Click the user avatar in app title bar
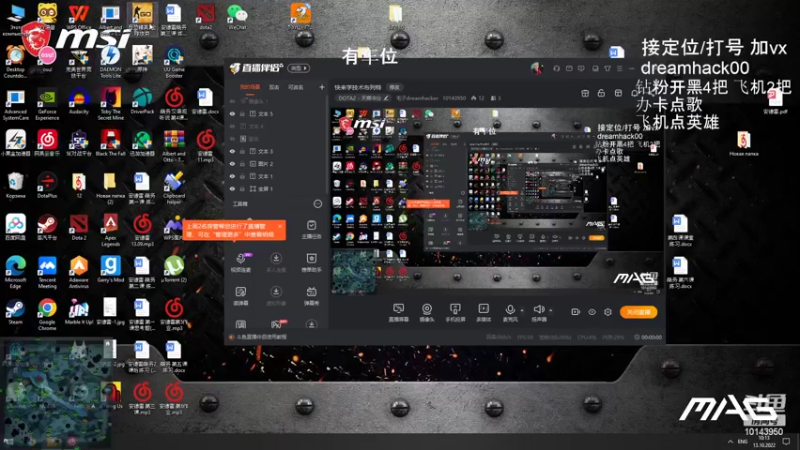Viewport: 800px width, 450px height. 536,68
